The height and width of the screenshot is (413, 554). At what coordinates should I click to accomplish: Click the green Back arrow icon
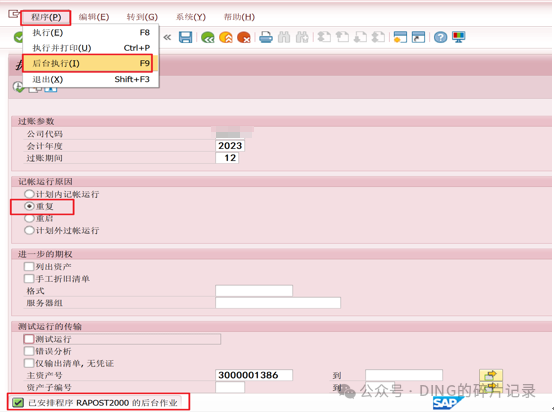click(208, 37)
